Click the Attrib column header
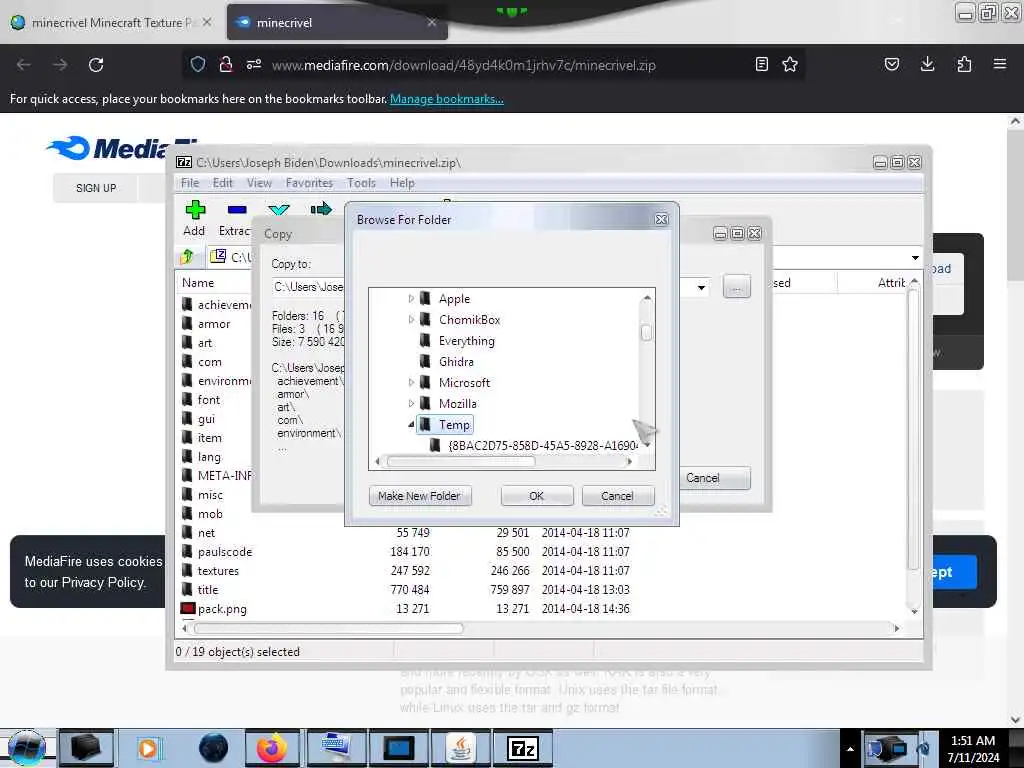This screenshot has height=768, width=1024. click(891, 283)
